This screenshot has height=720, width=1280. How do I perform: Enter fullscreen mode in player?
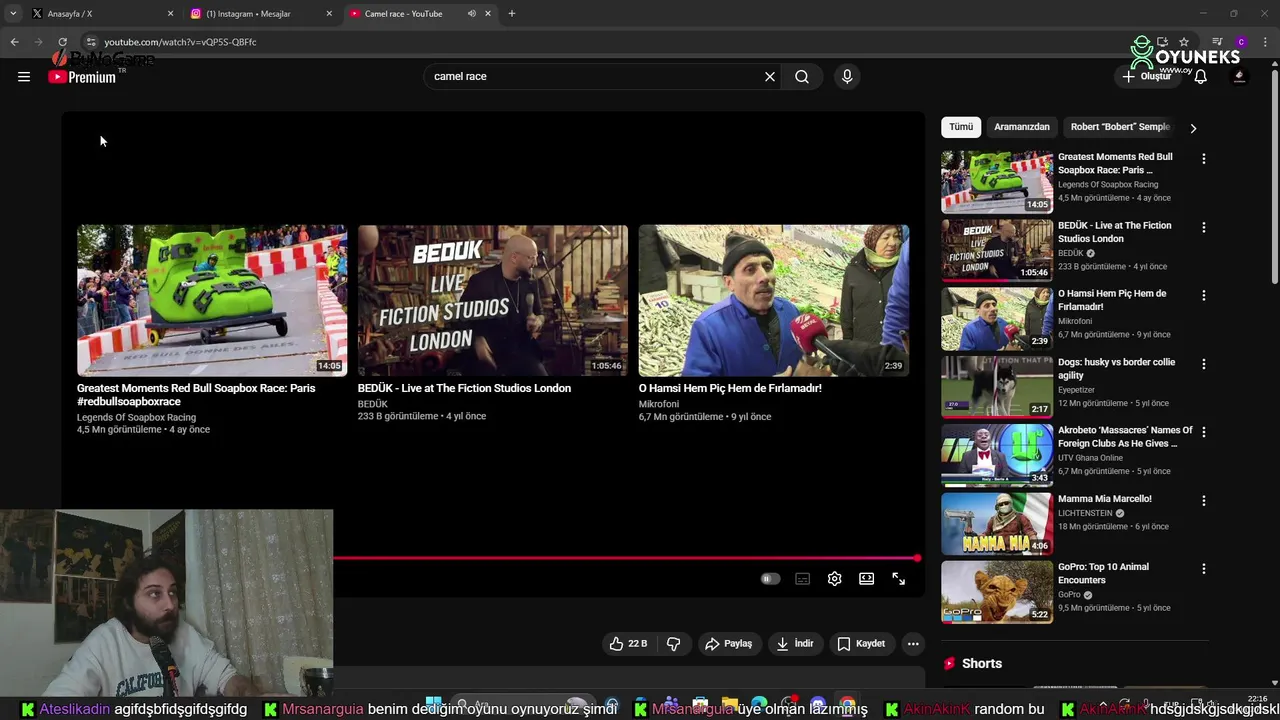[x=899, y=579]
